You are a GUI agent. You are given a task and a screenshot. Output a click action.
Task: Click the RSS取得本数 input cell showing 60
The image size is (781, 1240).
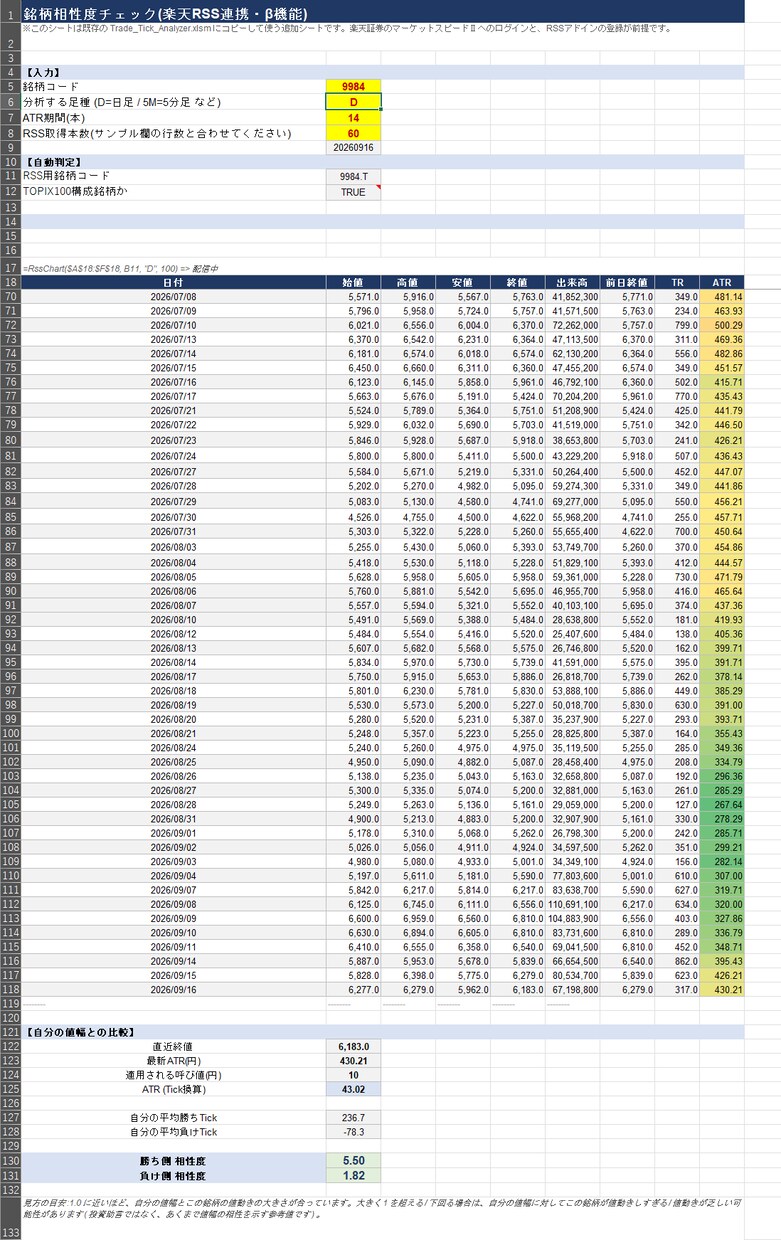coord(353,133)
